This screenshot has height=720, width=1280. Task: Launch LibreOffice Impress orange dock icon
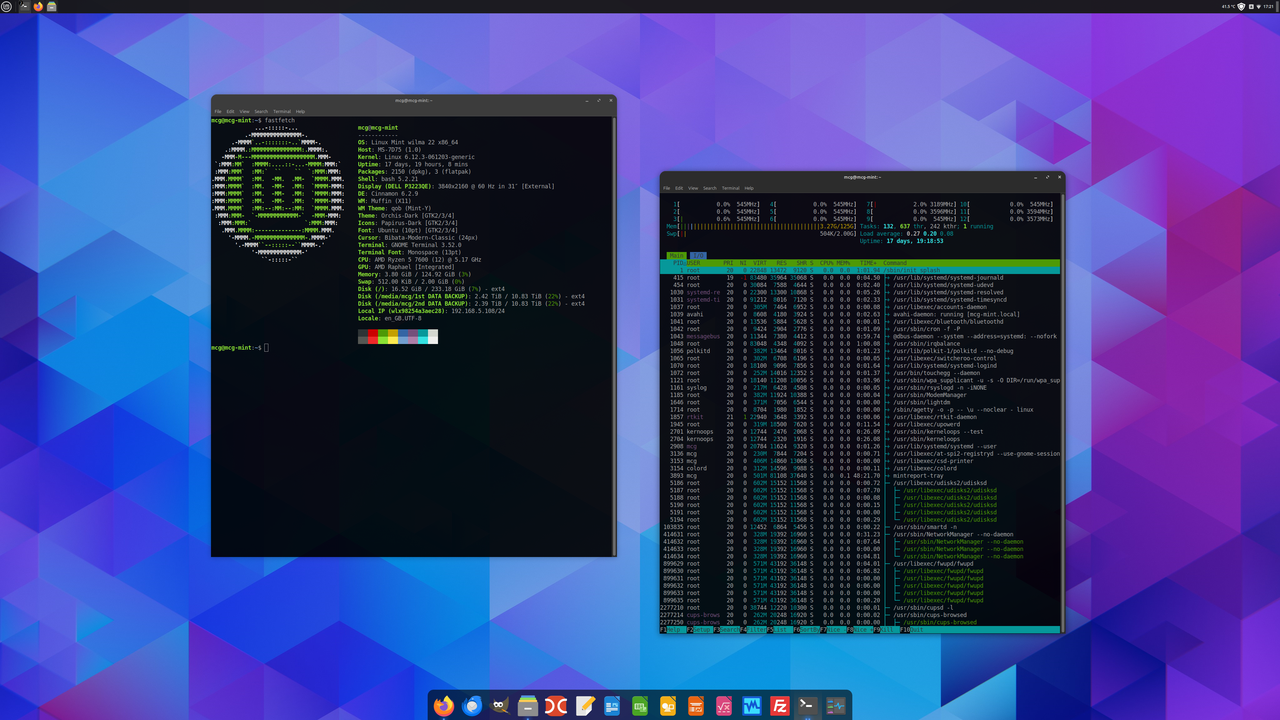pyautogui.click(x=696, y=706)
